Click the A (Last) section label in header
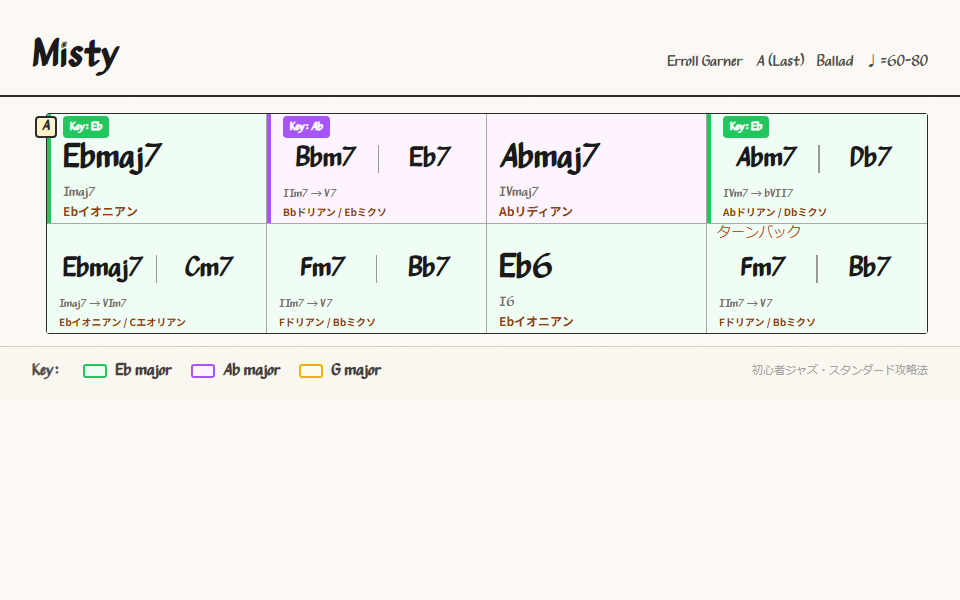 click(x=780, y=61)
